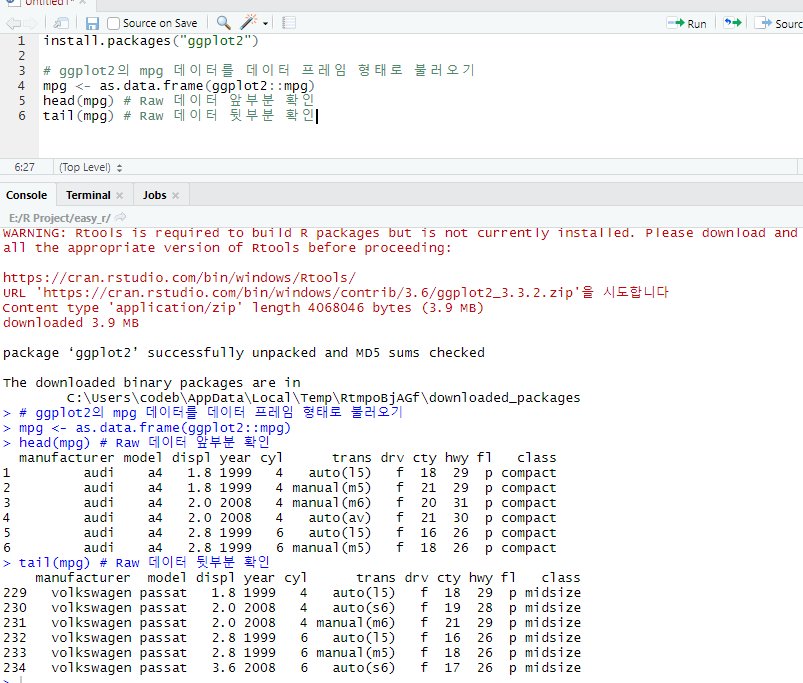Close the Jobs tab
This screenshot has width=803, height=683.
(176, 196)
